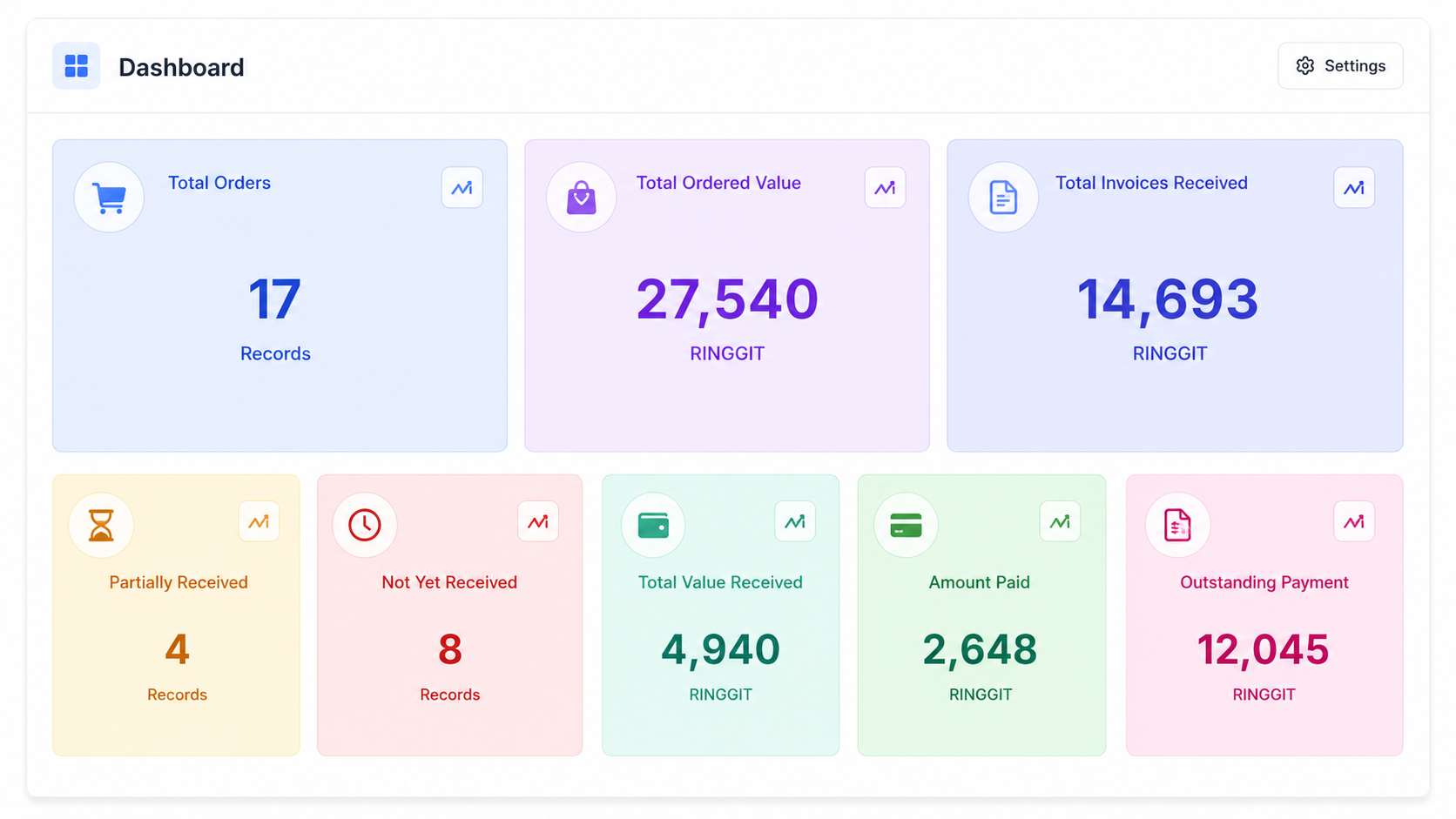The height and width of the screenshot is (819, 1456).
Task: Click the hourglass icon on Partially Received
Action: click(x=101, y=525)
